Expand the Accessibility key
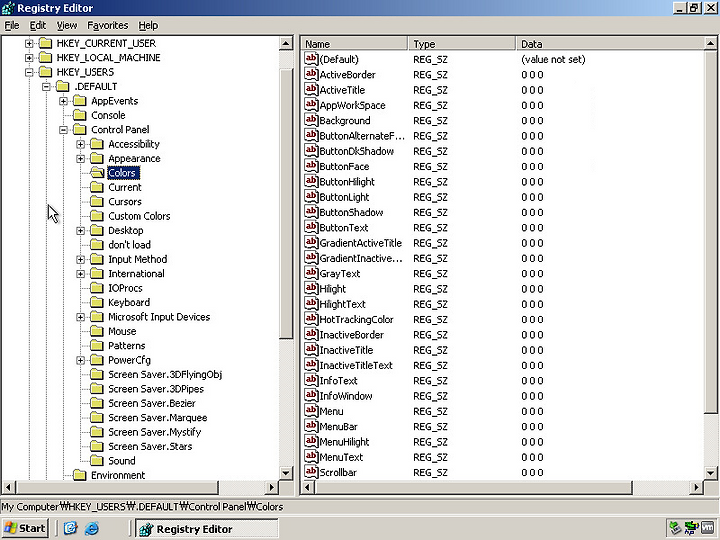Image resolution: width=720 pixels, height=540 pixels. [x=80, y=144]
